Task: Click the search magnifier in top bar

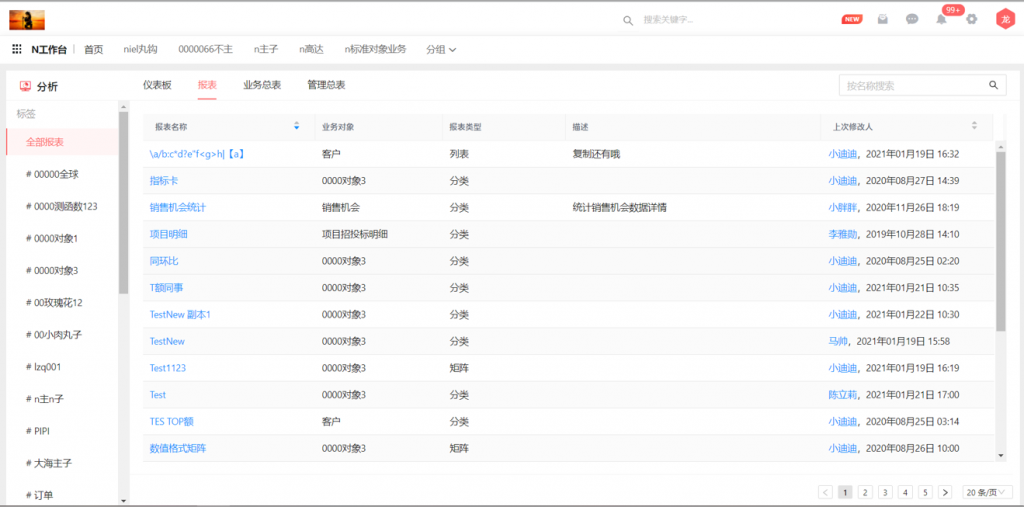Action: click(628, 20)
